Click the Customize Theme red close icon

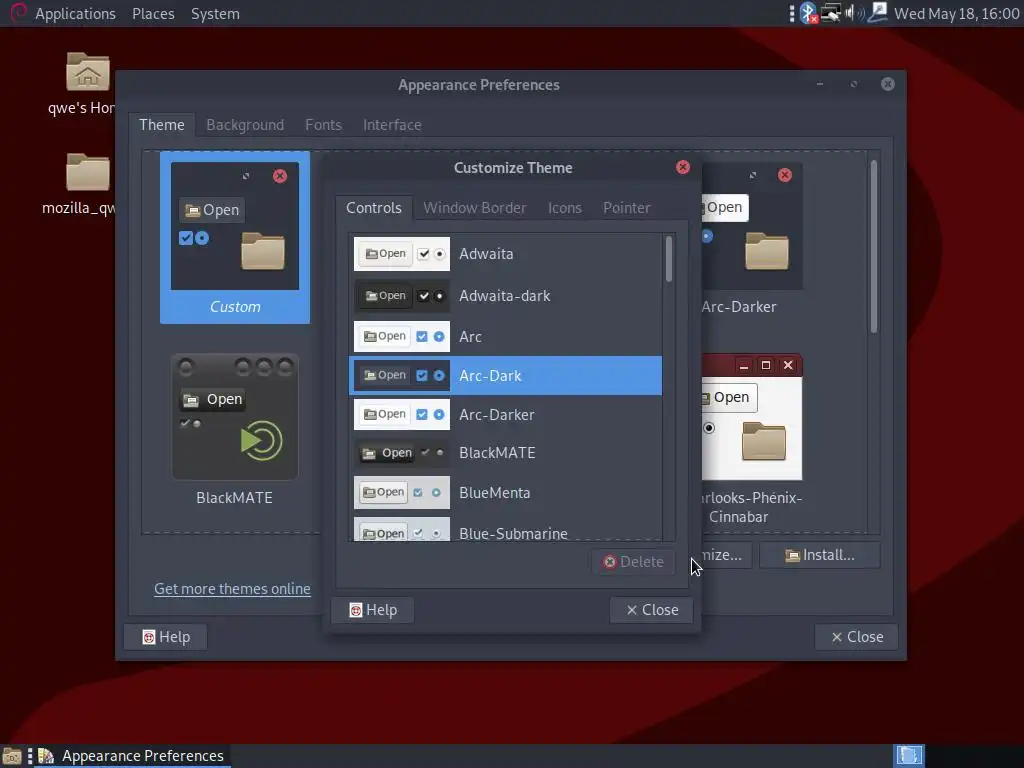click(683, 167)
